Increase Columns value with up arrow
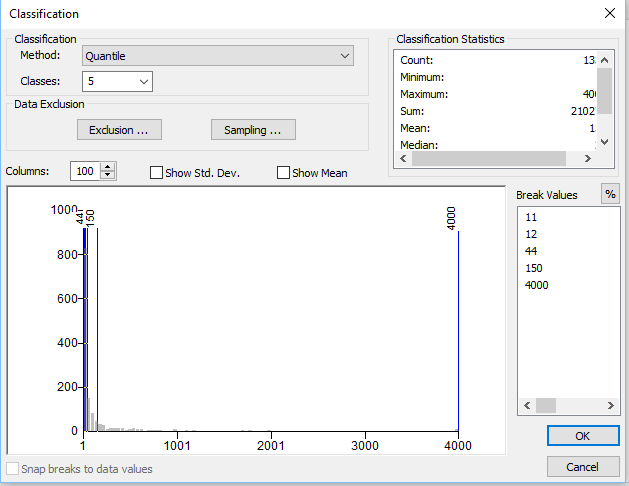 tap(109, 167)
